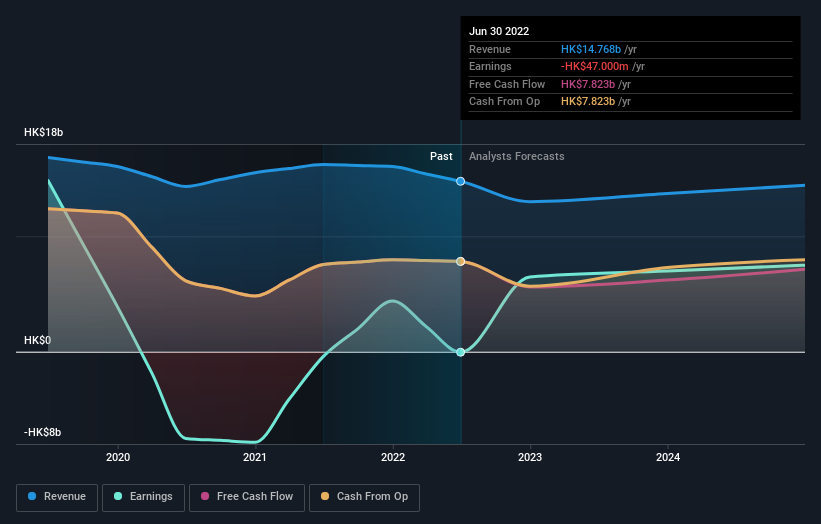Toggle the Free Cash Flow legend button
The width and height of the screenshot is (821, 524).
coord(247,497)
